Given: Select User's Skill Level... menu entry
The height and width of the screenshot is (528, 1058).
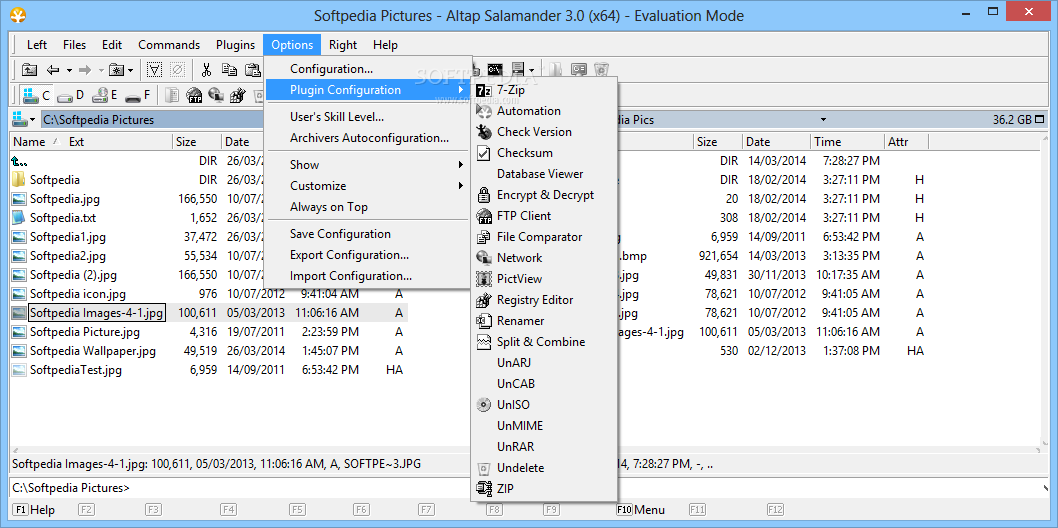Looking at the screenshot, I should pos(367,117).
